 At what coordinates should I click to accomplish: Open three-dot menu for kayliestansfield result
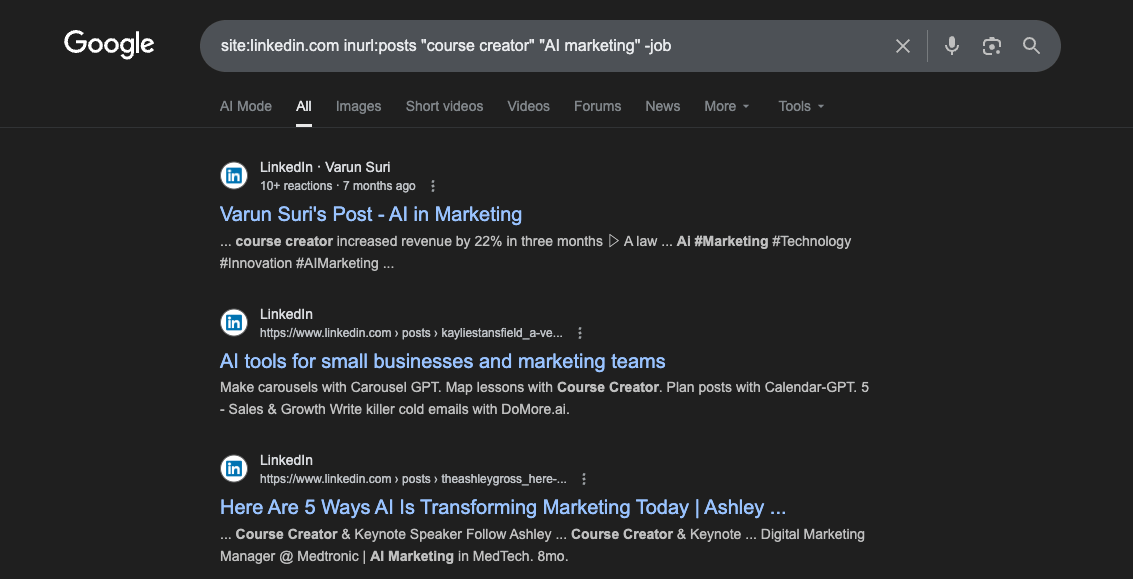click(x=580, y=333)
